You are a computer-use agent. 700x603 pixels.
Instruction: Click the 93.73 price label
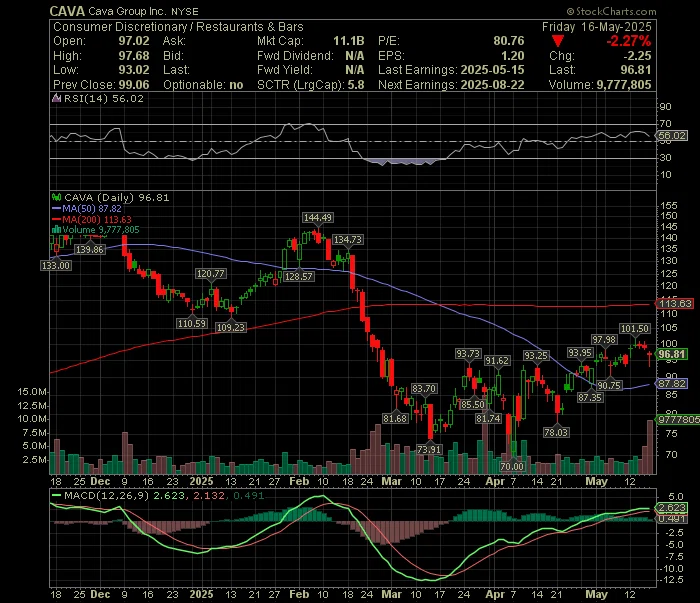tap(467, 354)
